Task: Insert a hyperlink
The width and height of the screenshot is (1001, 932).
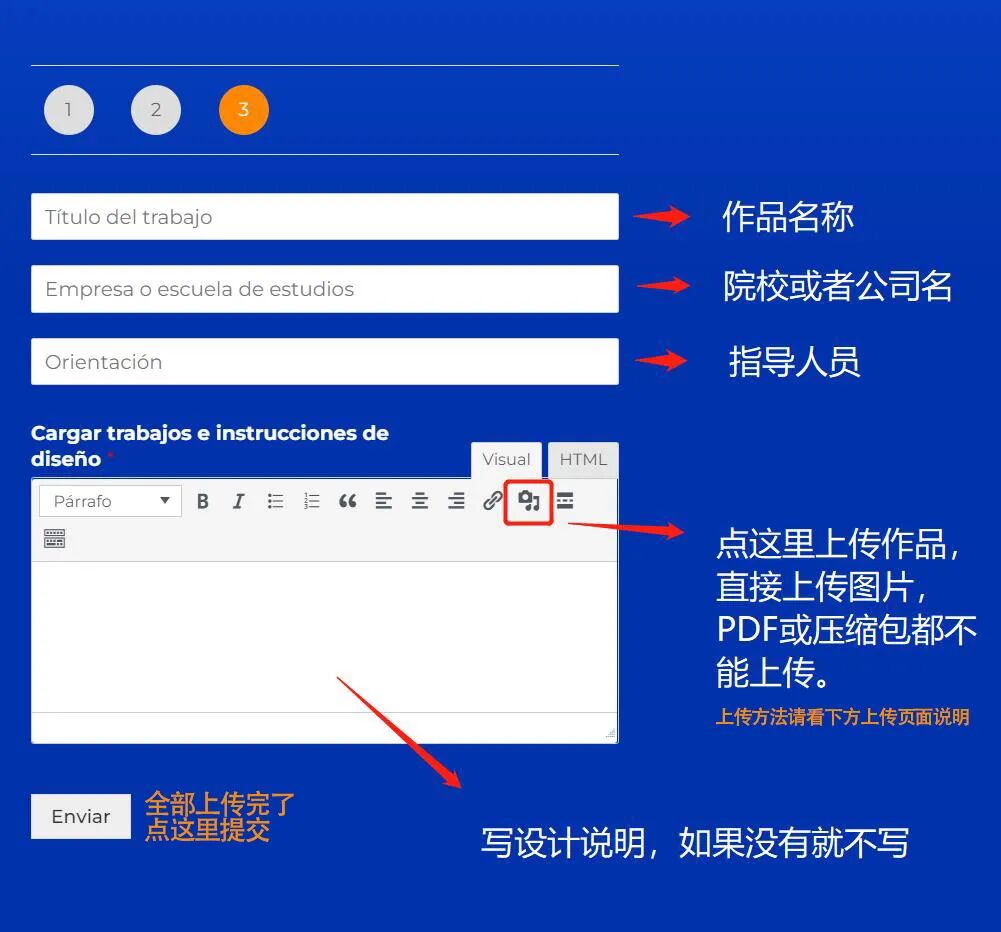Action: (x=492, y=500)
